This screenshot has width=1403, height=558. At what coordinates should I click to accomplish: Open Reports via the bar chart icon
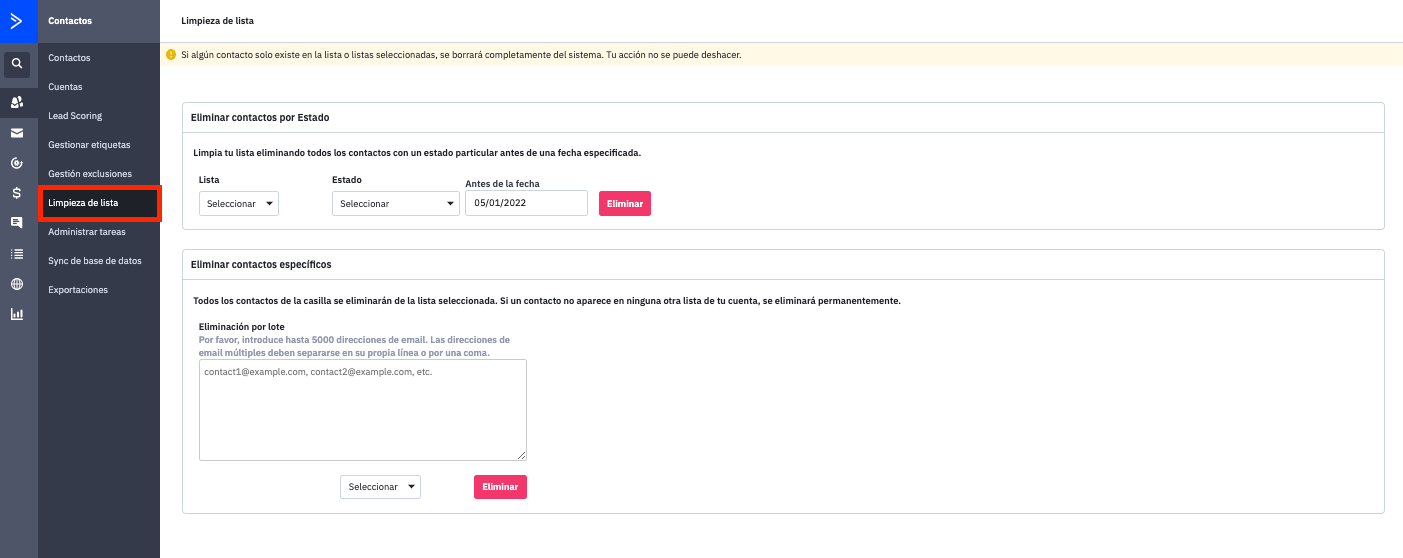(17, 314)
